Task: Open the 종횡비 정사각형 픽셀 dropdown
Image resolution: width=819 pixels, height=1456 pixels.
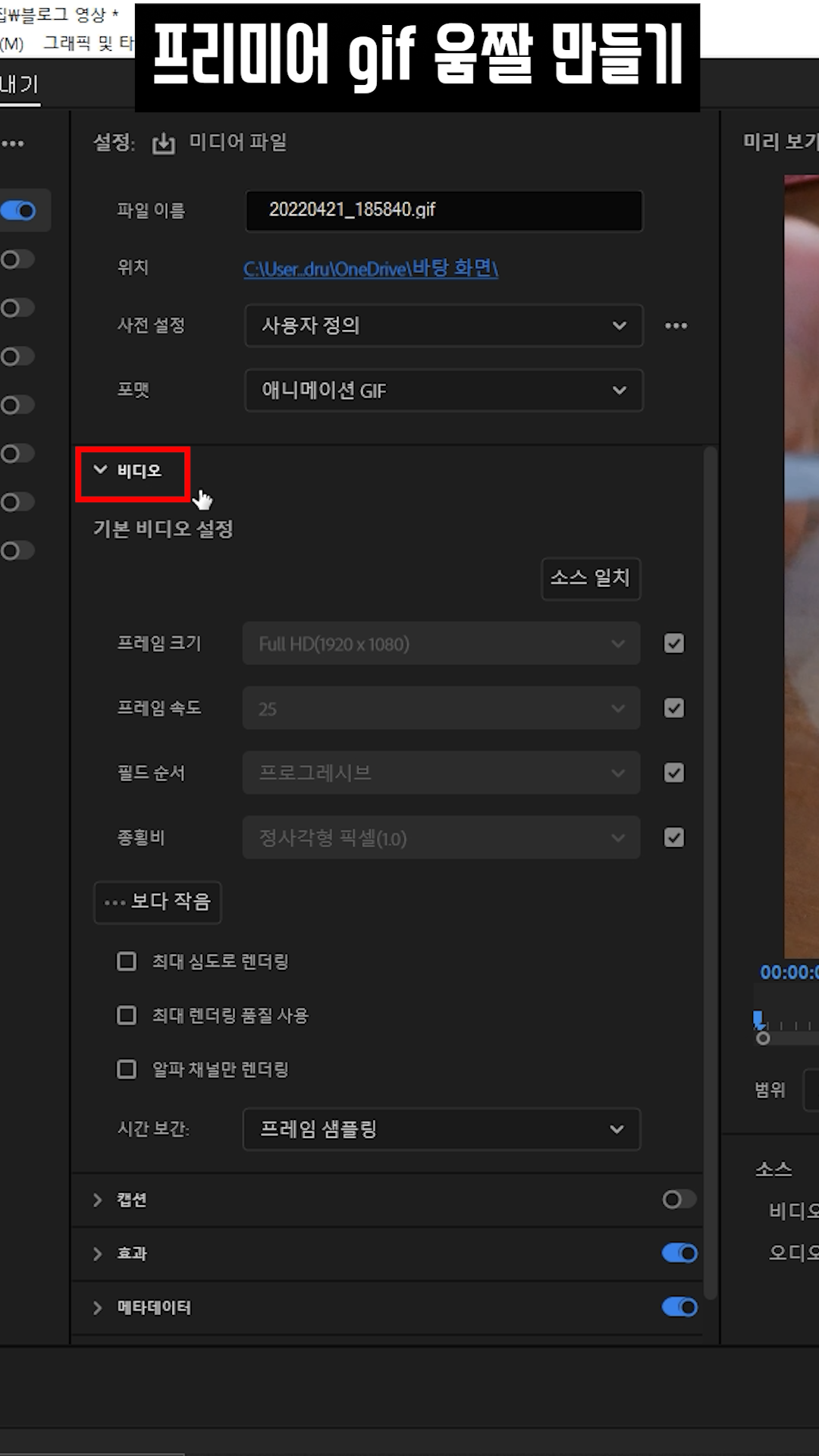Action: [x=441, y=838]
